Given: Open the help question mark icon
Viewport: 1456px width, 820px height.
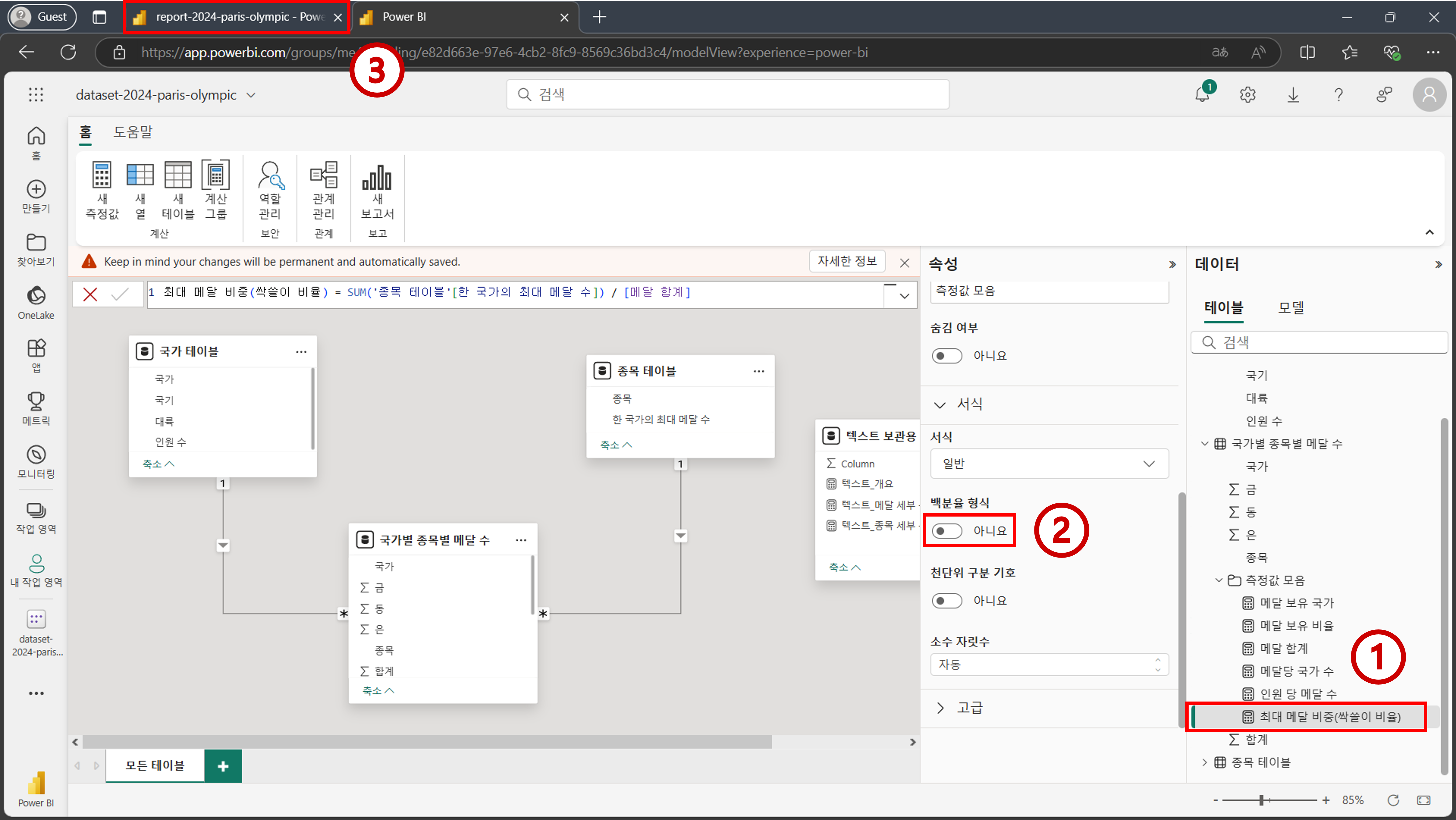Looking at the screenshot, I should [x=1339, y=94].
